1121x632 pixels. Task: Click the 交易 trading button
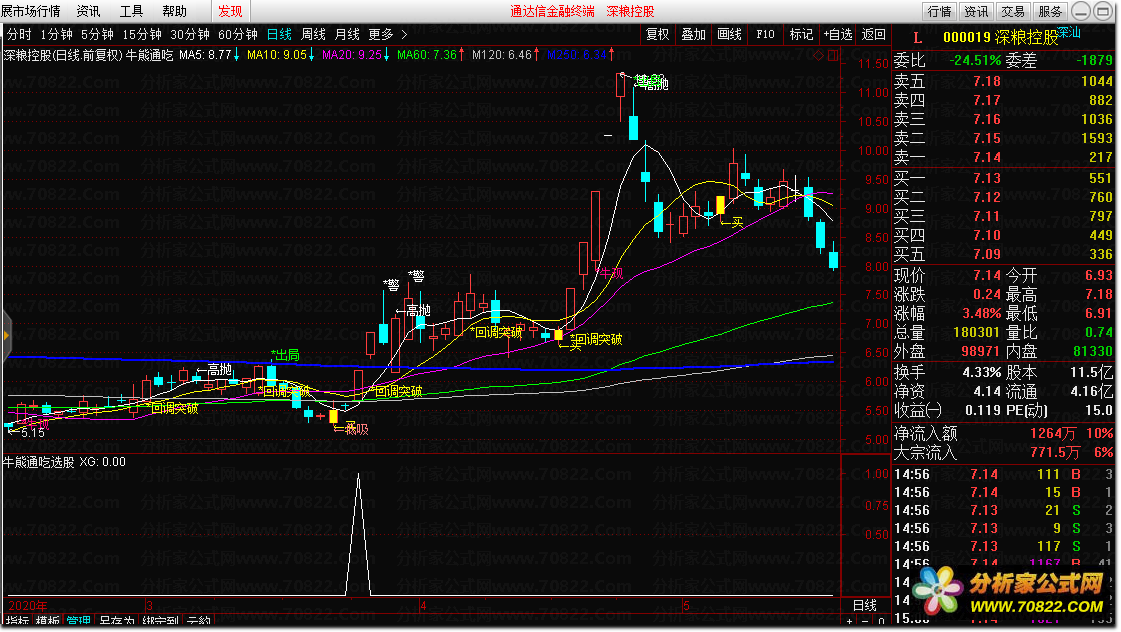[1013, 11]
